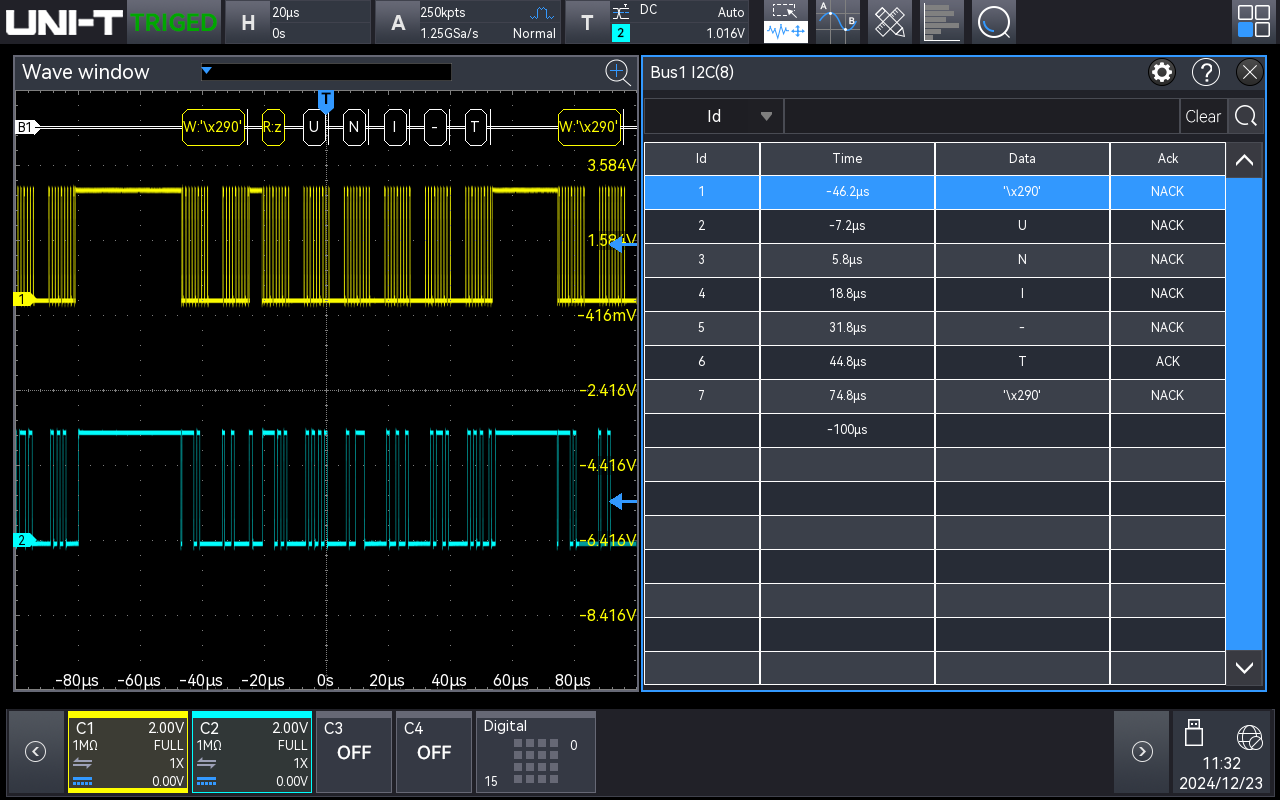This screenshot has height=800, width=1280.
Task: Open the display layout selector
Action: pyautogui.click(x=1252, y=20)
